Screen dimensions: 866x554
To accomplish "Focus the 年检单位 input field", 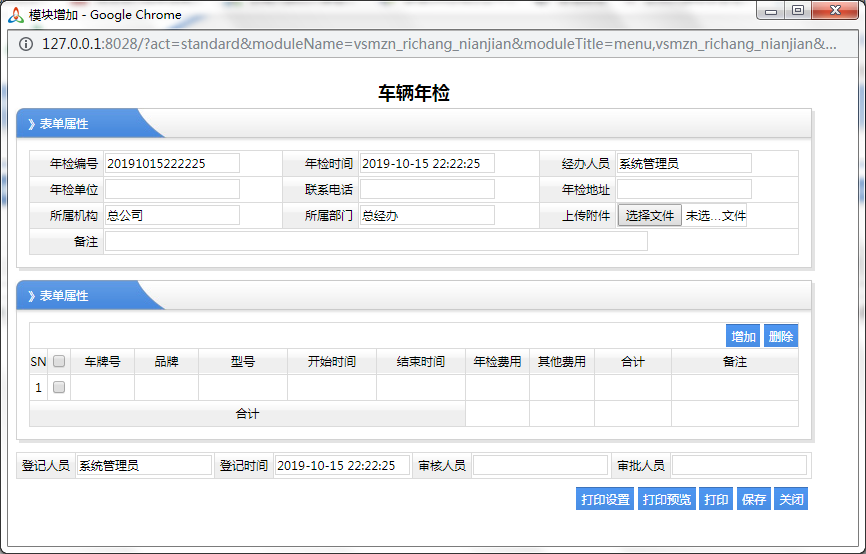I will point(172,189).
